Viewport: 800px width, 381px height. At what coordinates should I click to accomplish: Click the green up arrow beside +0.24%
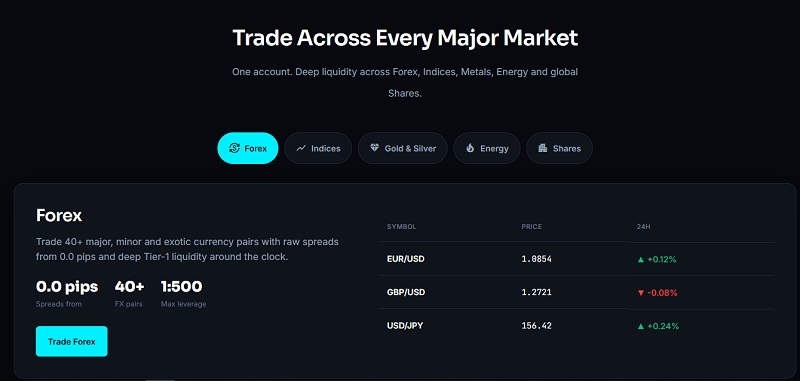(x=641, y=326)
